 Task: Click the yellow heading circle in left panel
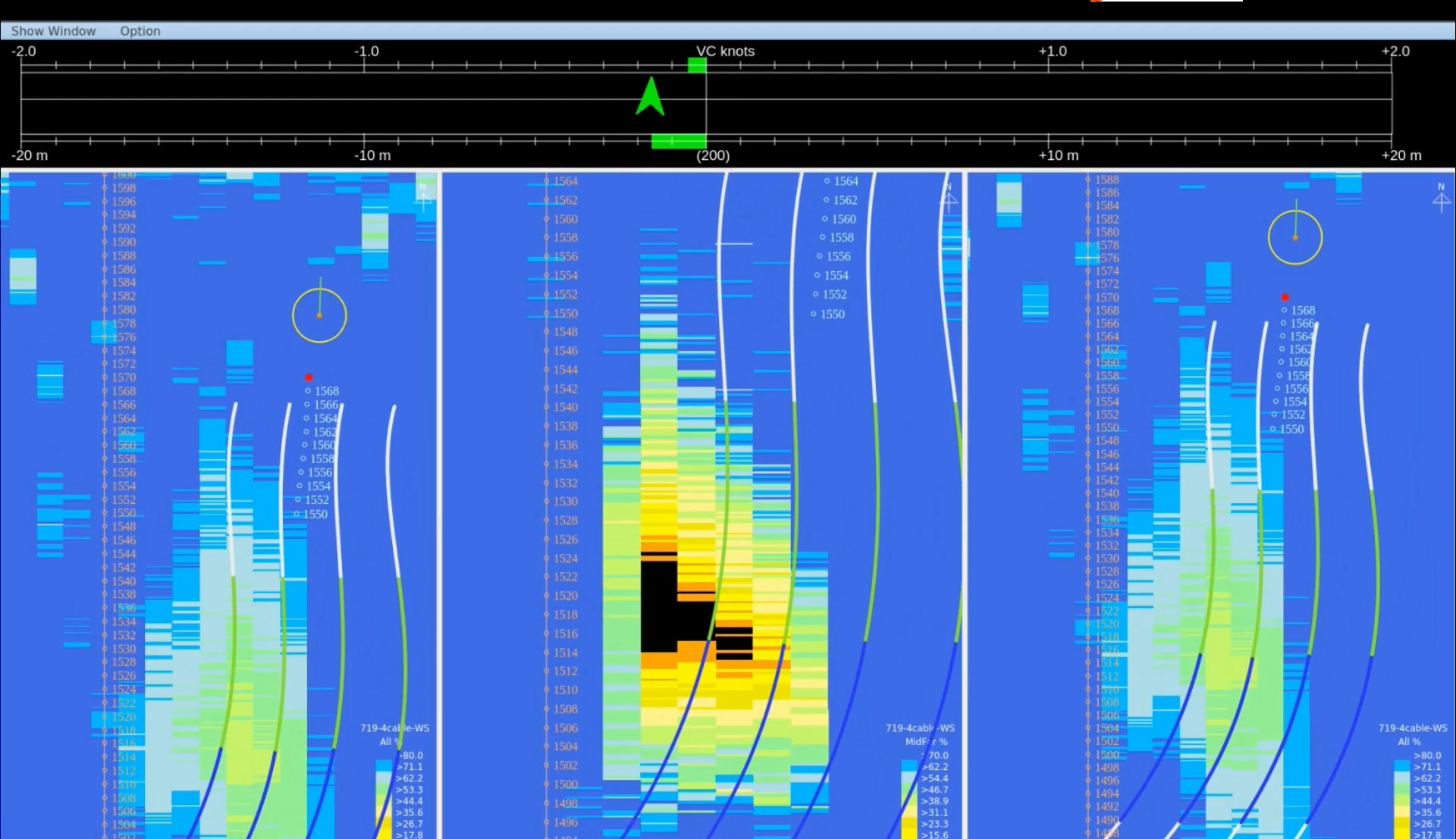click(319, 315)
